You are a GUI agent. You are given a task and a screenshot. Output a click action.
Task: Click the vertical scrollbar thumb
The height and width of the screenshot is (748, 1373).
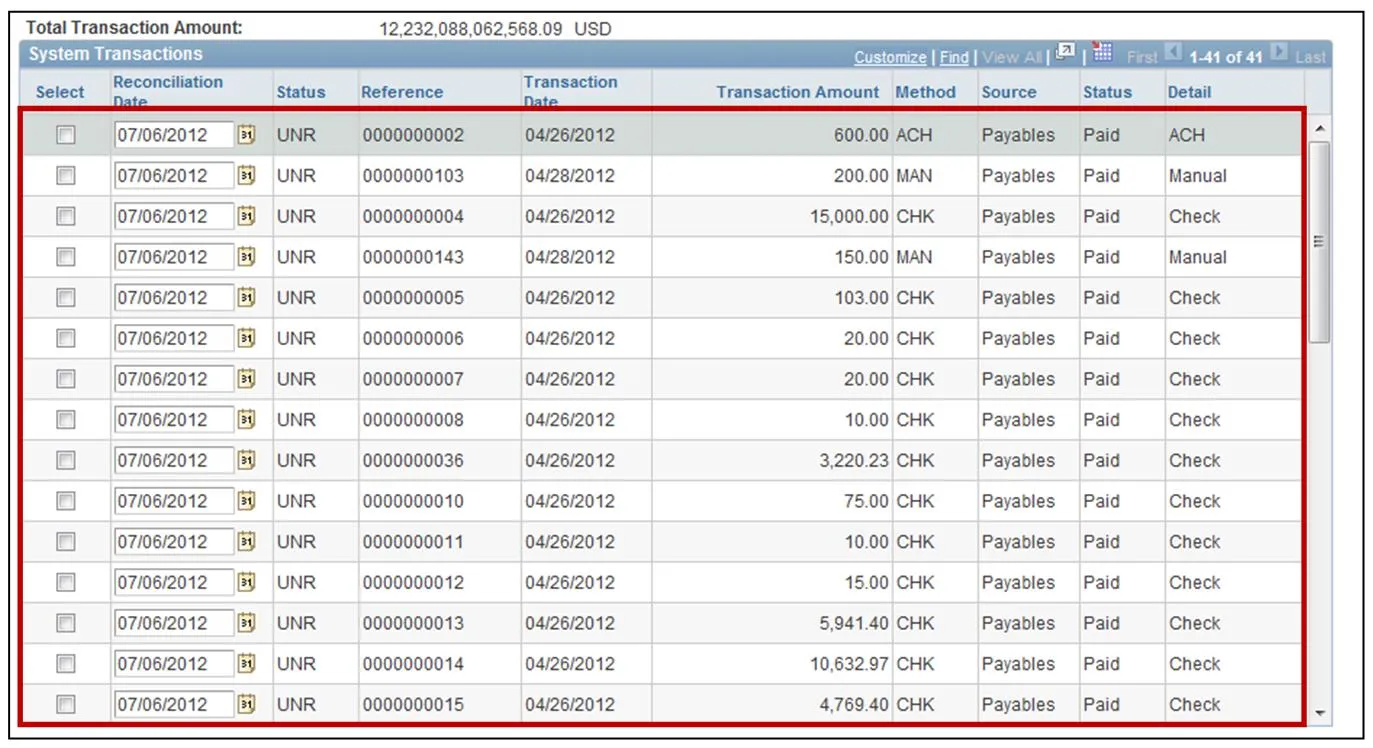click(1320, 242)
